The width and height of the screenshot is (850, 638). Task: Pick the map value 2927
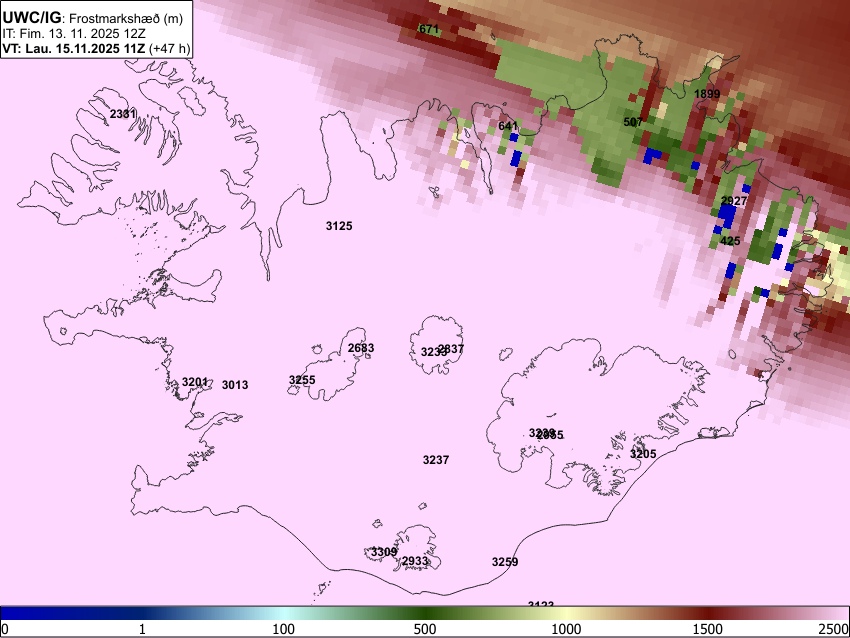tap(734, 201)
